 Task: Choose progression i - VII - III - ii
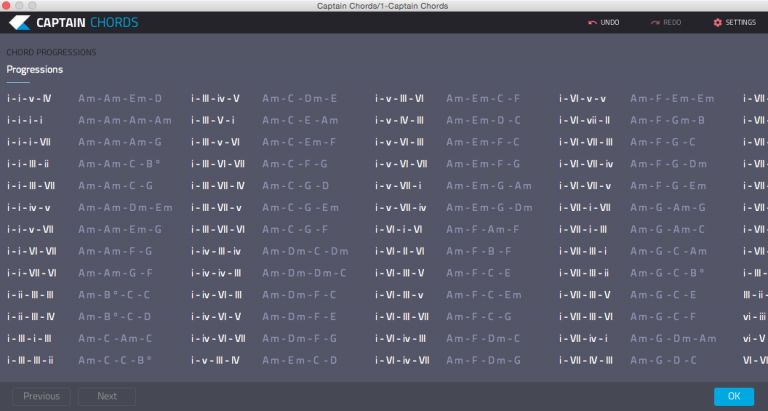click(x=584, y=273)
